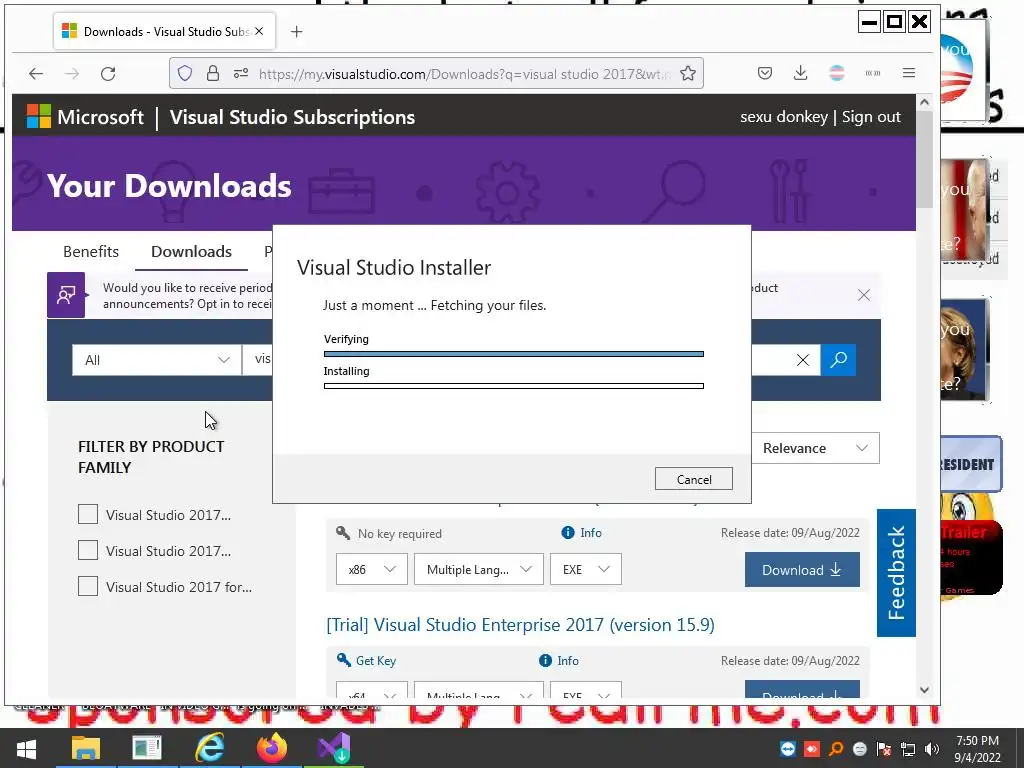Click the scroll down arrow of the page
1024x768 pixels.
pyautogui.click(x=924, y=690)
